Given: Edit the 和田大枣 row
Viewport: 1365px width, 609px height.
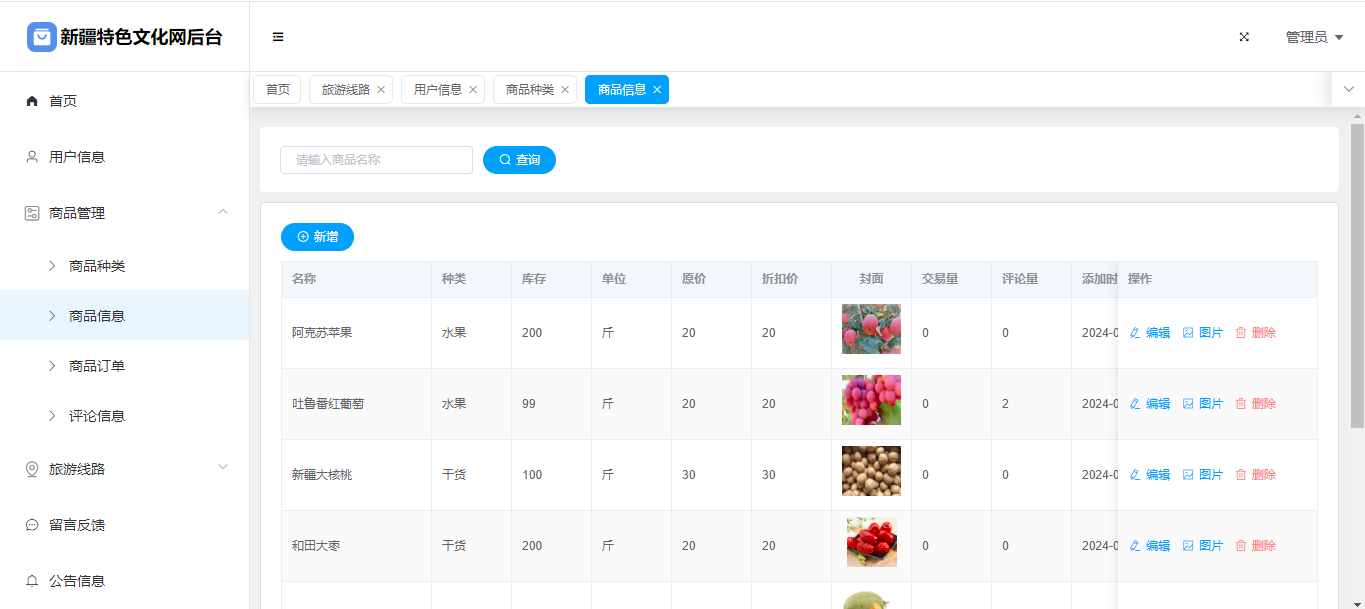Looking at the screenshot, I should pyautogui.click(x=1150, y=546).
